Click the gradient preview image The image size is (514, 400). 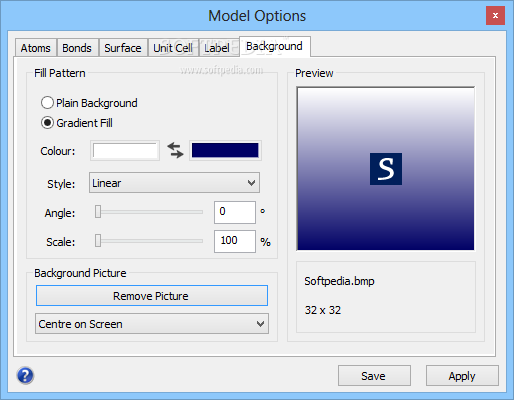click(385, 169)
